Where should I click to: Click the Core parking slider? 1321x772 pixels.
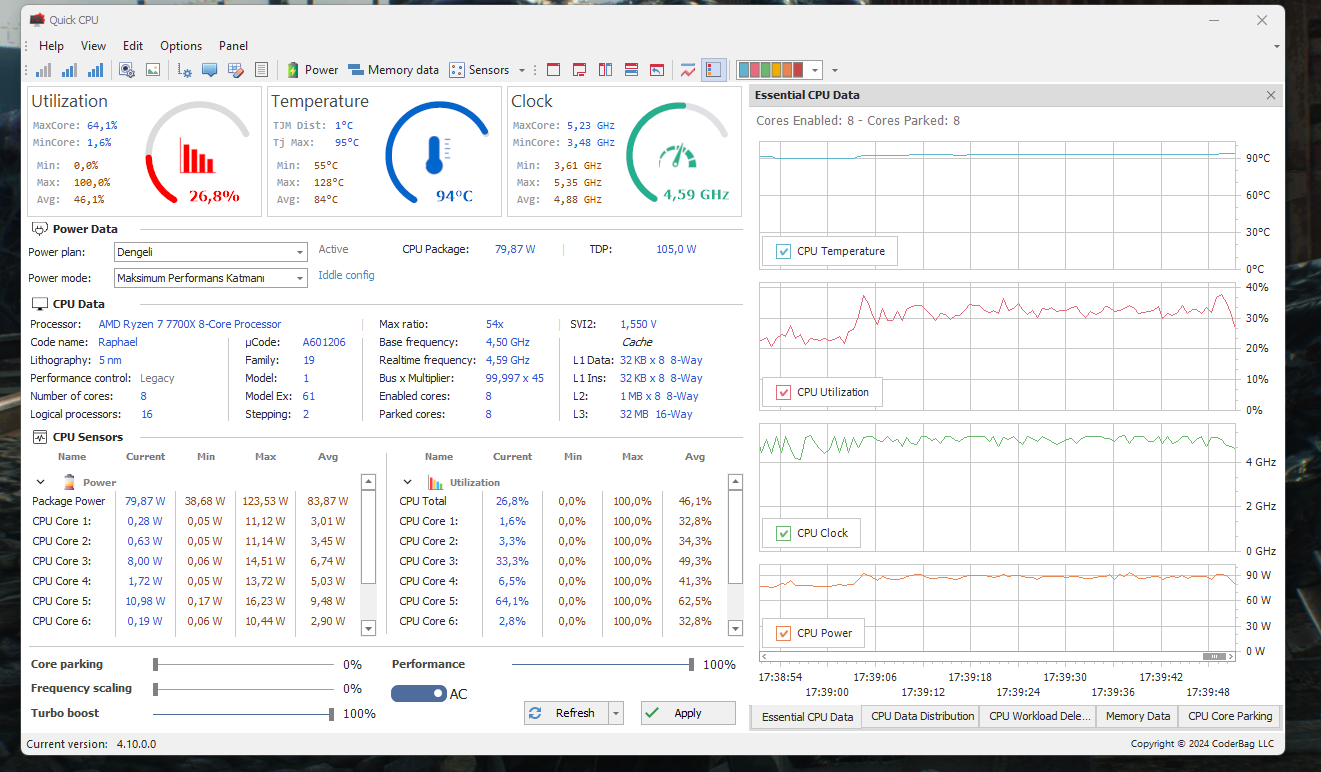point(244,664)
